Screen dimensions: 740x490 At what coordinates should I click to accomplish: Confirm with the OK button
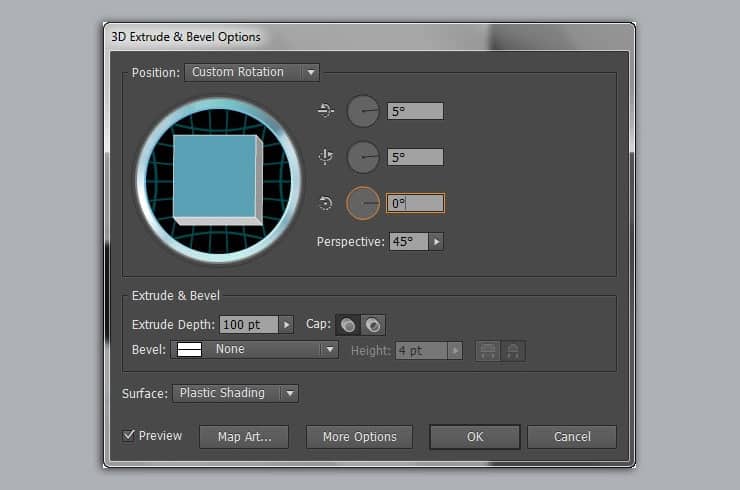(475, 437)
